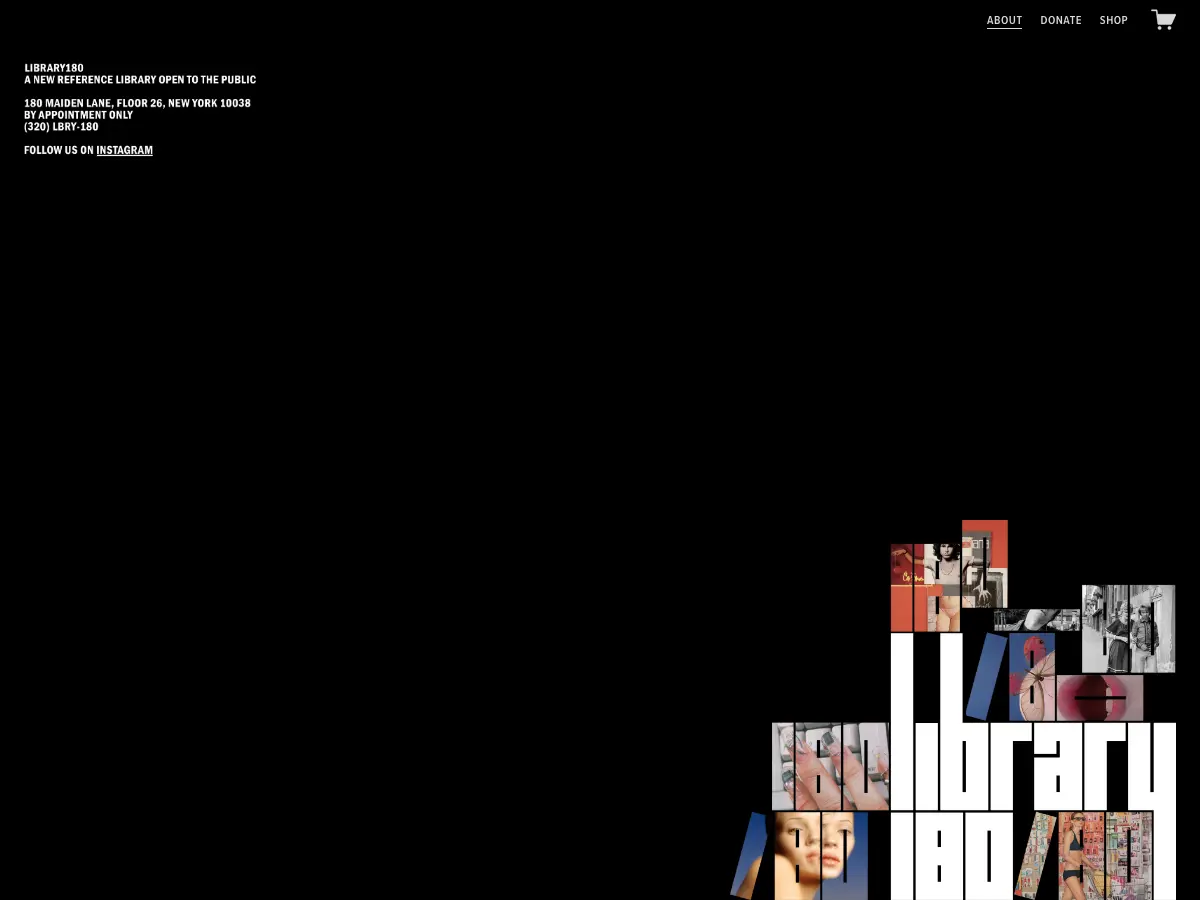Open the Donate page

point(1061,20)
